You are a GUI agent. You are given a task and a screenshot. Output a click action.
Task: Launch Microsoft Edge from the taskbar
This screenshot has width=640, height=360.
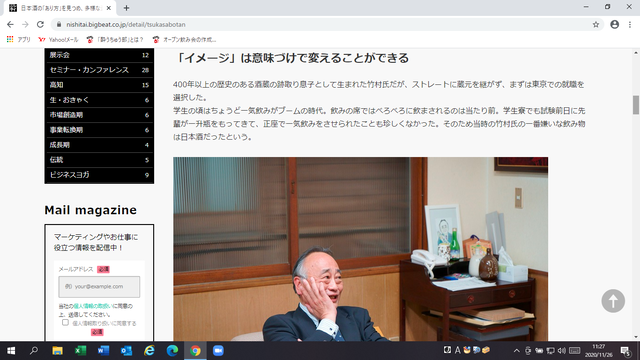tap(172, 351)
